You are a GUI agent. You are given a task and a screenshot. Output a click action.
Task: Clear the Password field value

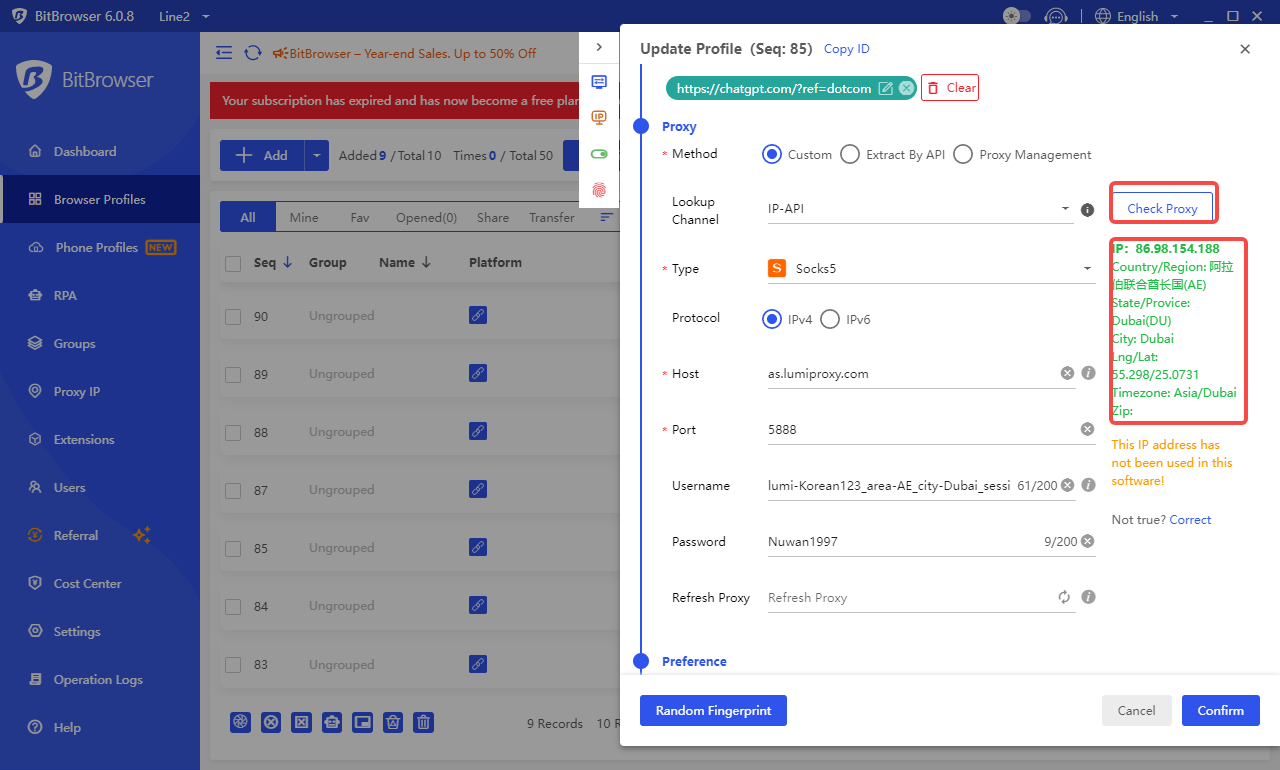[1087, 541]
